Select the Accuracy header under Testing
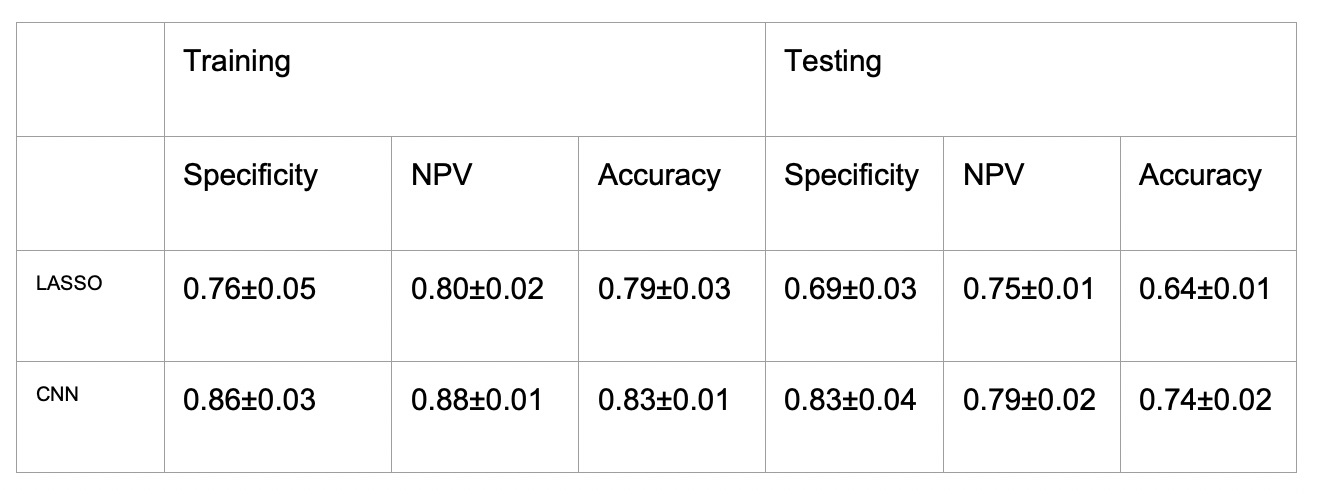Image resolution: width=1319 pixels, height=494 pixels. pos(1200,176)
